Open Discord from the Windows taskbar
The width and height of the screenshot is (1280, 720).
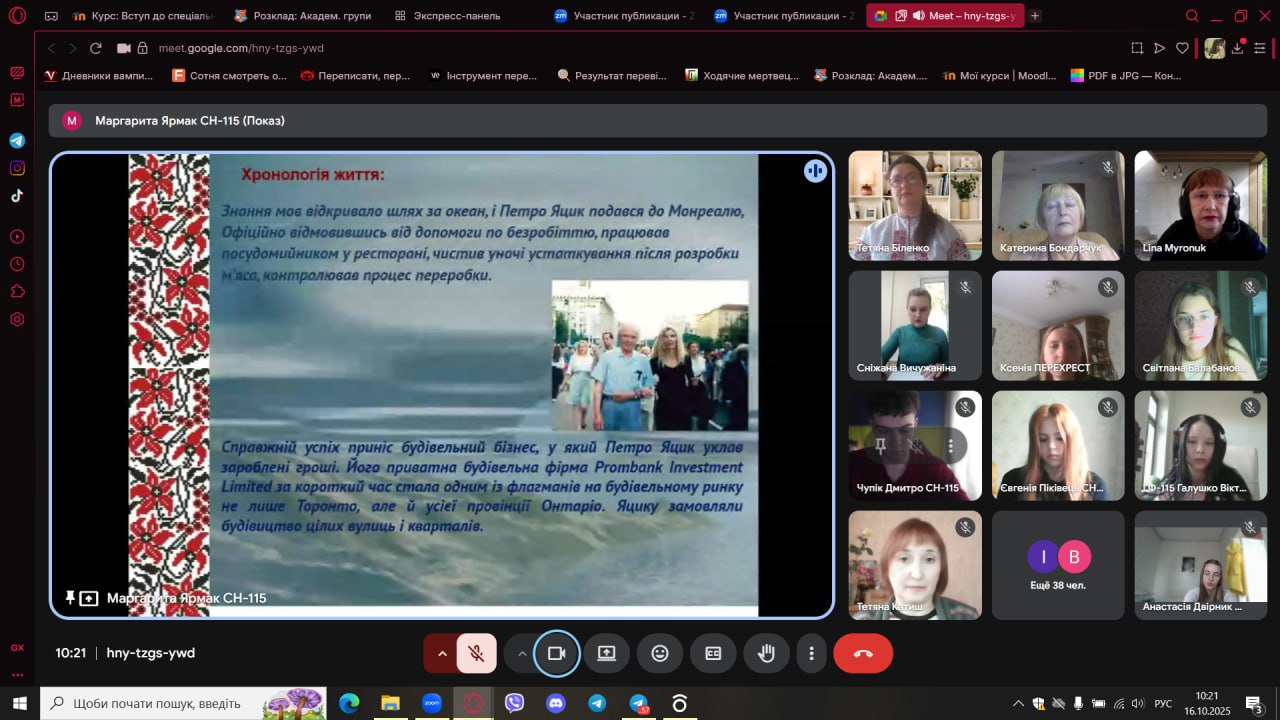(x=556, y=703)
